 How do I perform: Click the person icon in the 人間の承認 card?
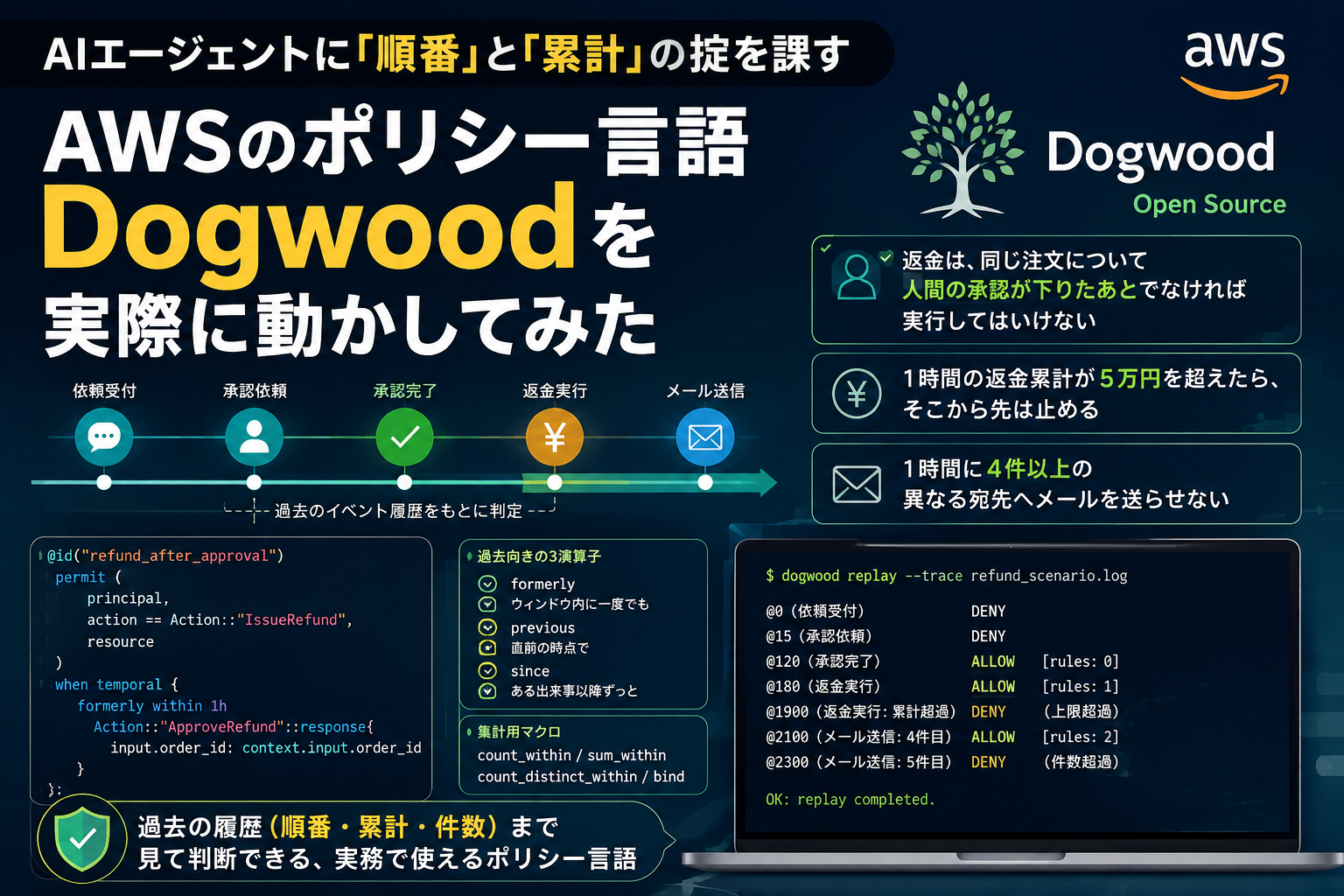pos(856,276)
